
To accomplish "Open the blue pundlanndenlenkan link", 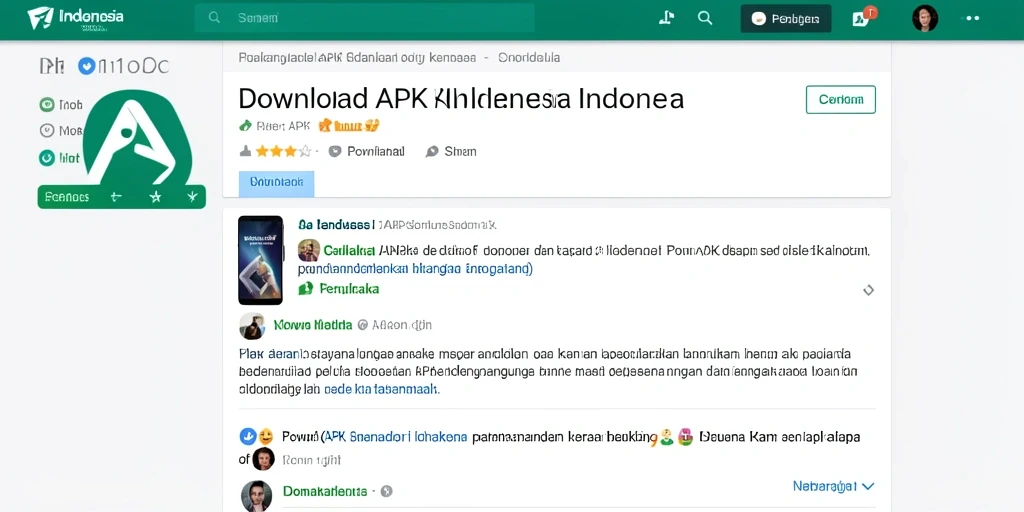I will tap(415, 268).
